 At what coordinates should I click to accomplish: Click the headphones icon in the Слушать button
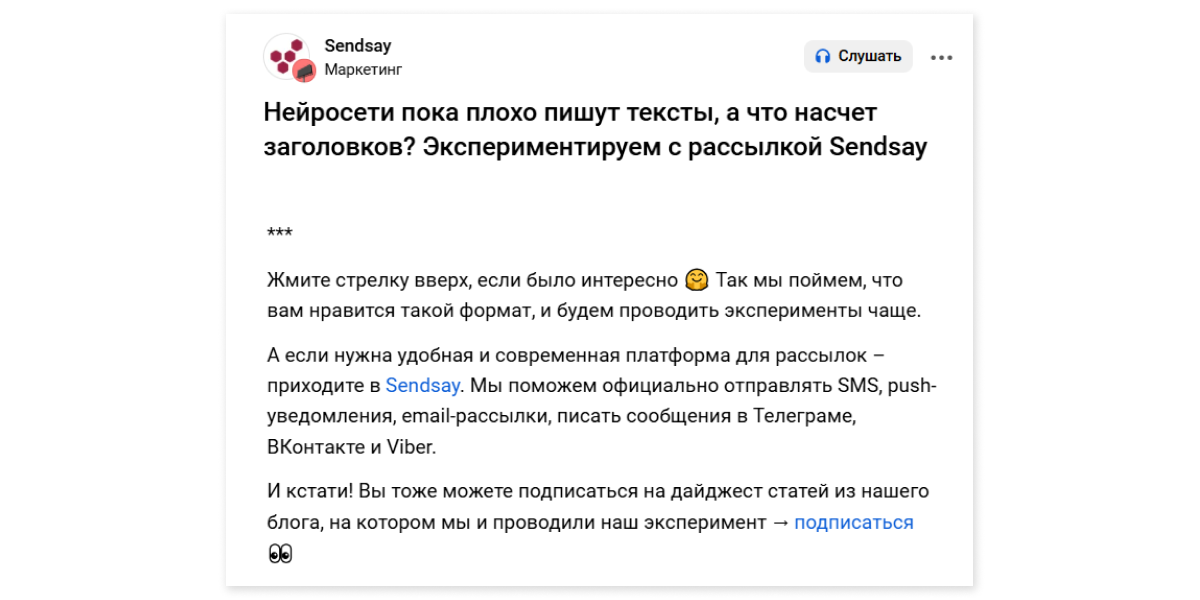coord(823,57)
